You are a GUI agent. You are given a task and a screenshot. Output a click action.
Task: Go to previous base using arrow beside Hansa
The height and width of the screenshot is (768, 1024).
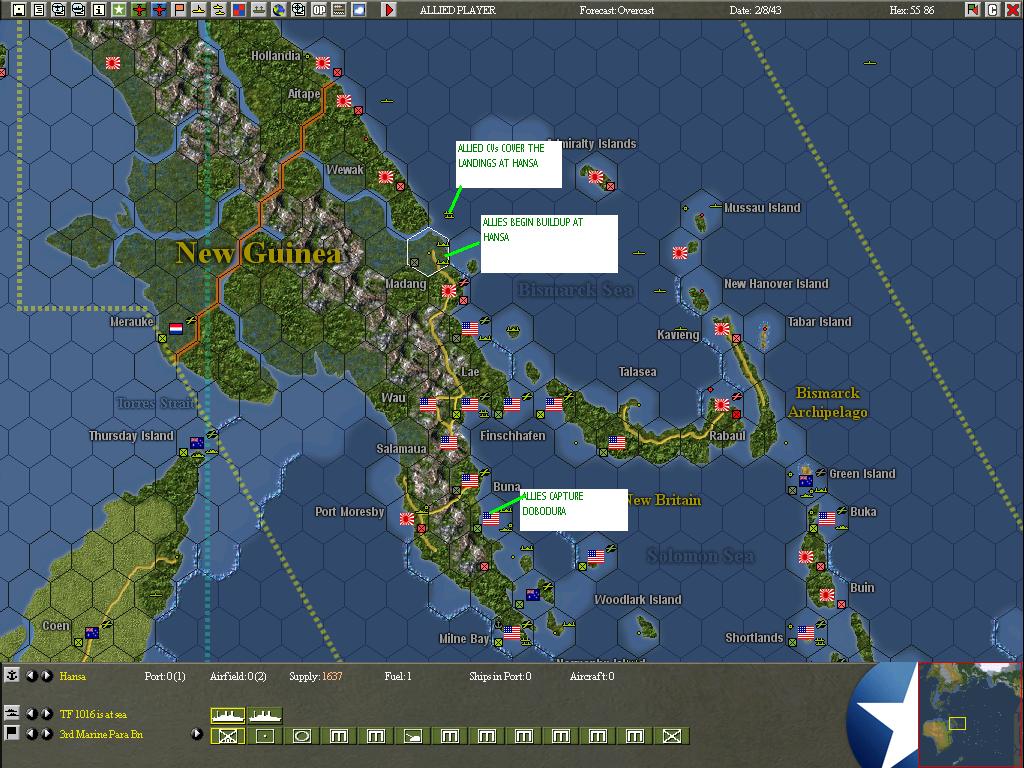coord(31,676)
